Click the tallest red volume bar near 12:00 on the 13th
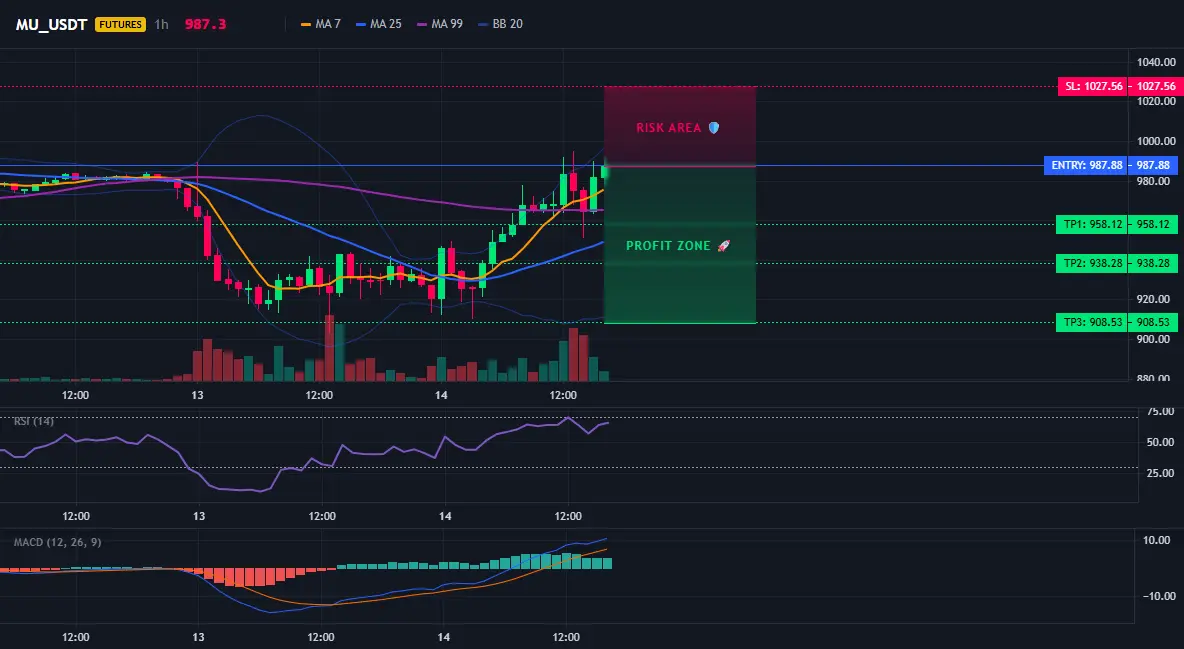The width and height of the screenshot is (1184, 649). coord(329,348)
